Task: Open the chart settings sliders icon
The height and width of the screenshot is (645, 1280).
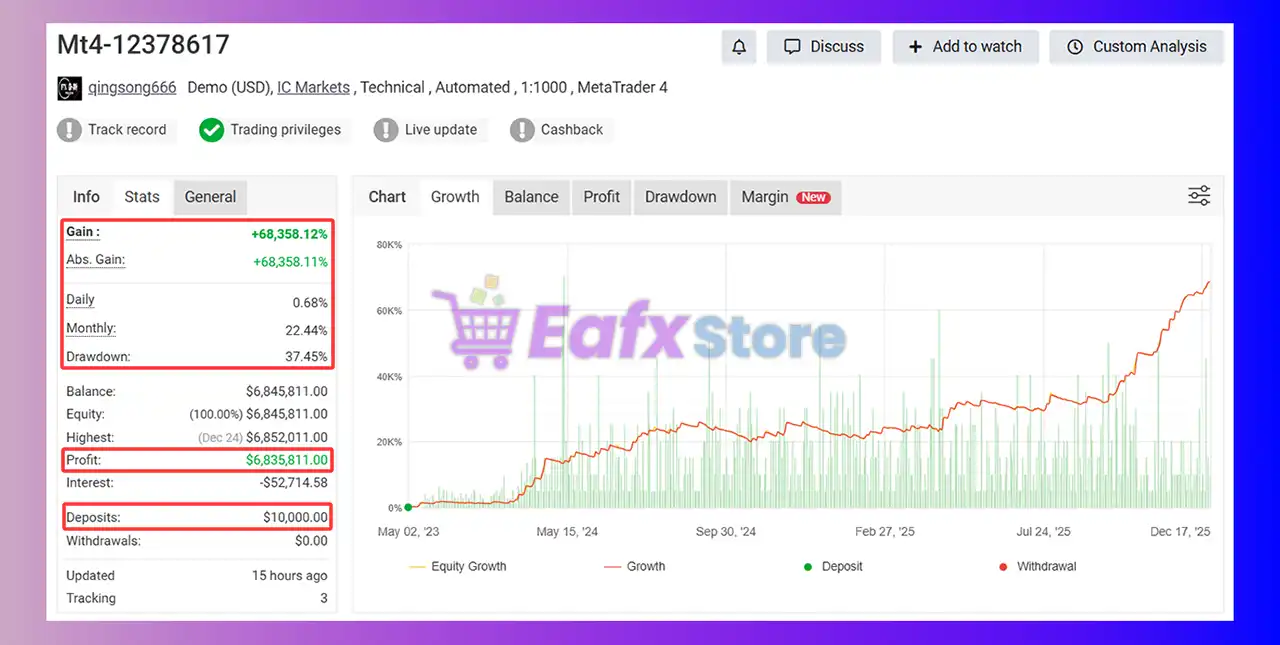Action: point(1198,196)
